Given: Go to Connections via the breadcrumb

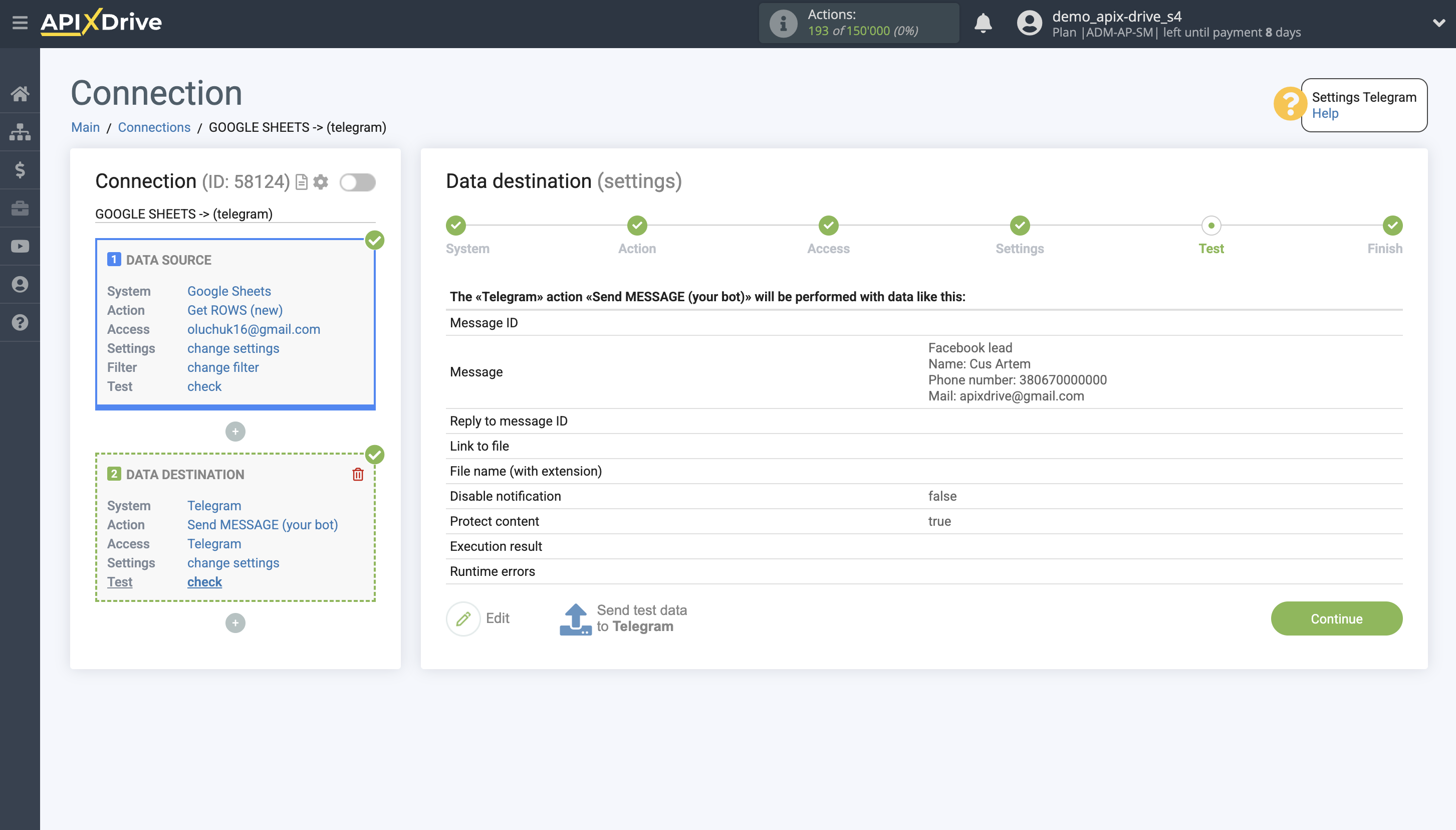Looking at the screenshot, I should tap(154, 127).
